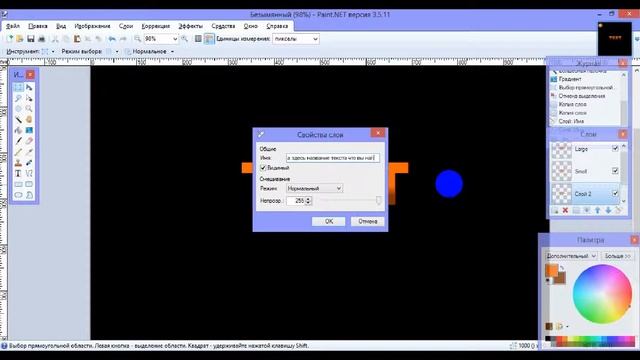This screenshot has height=360, width=640.
Task: Open the Коррекция menu
Action: pyautogui.click(x=156, y=26)
